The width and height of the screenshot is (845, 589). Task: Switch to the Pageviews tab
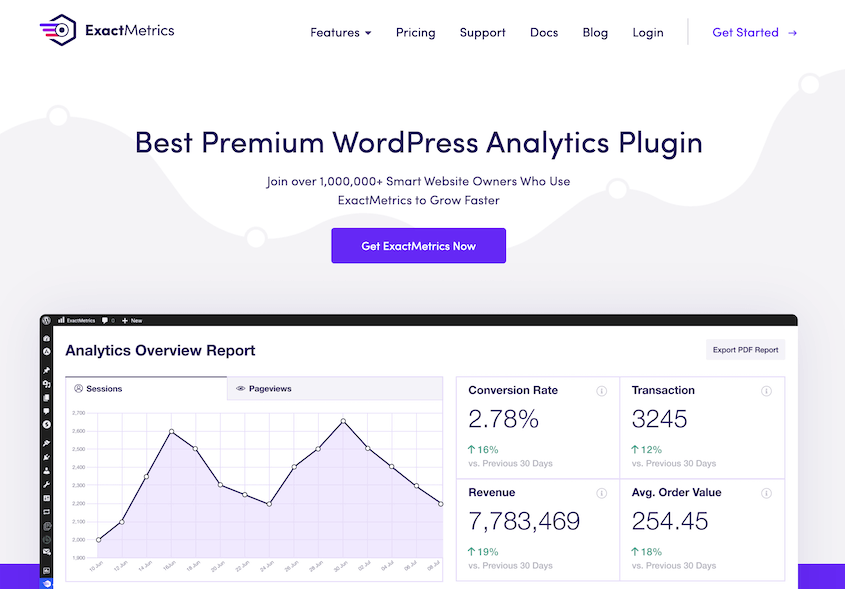click(335, 389)
